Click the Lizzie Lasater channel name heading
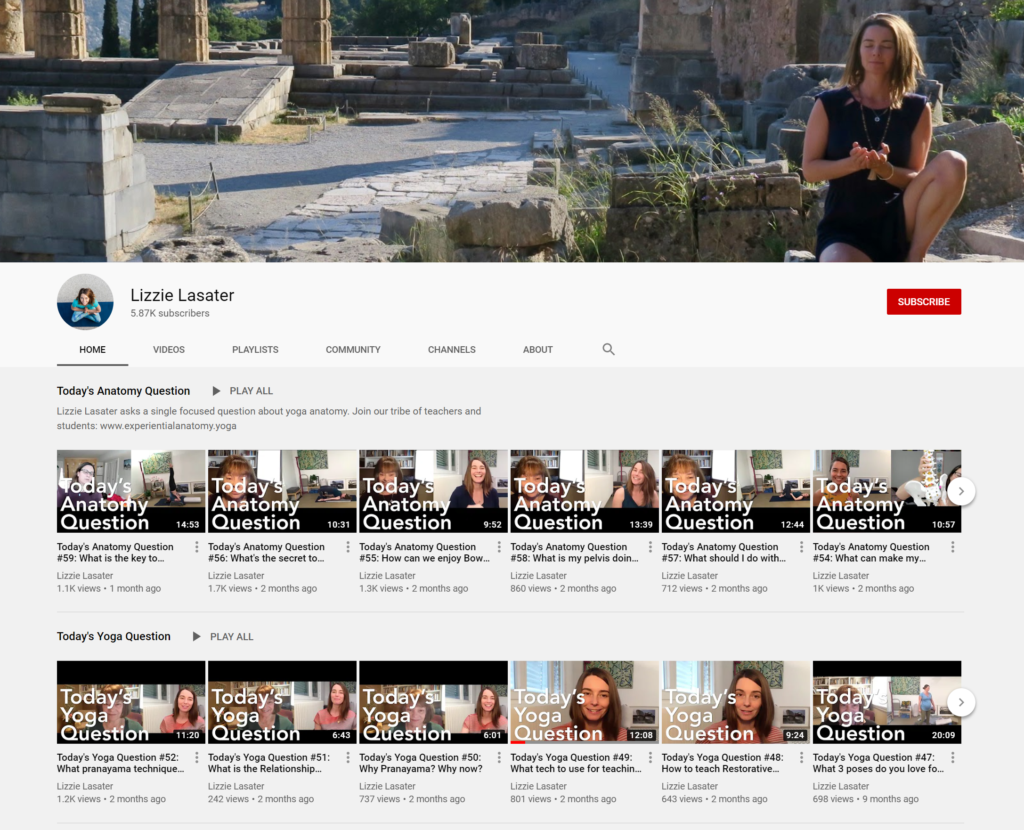This screenshot has height=830, width=1024. 182,295
